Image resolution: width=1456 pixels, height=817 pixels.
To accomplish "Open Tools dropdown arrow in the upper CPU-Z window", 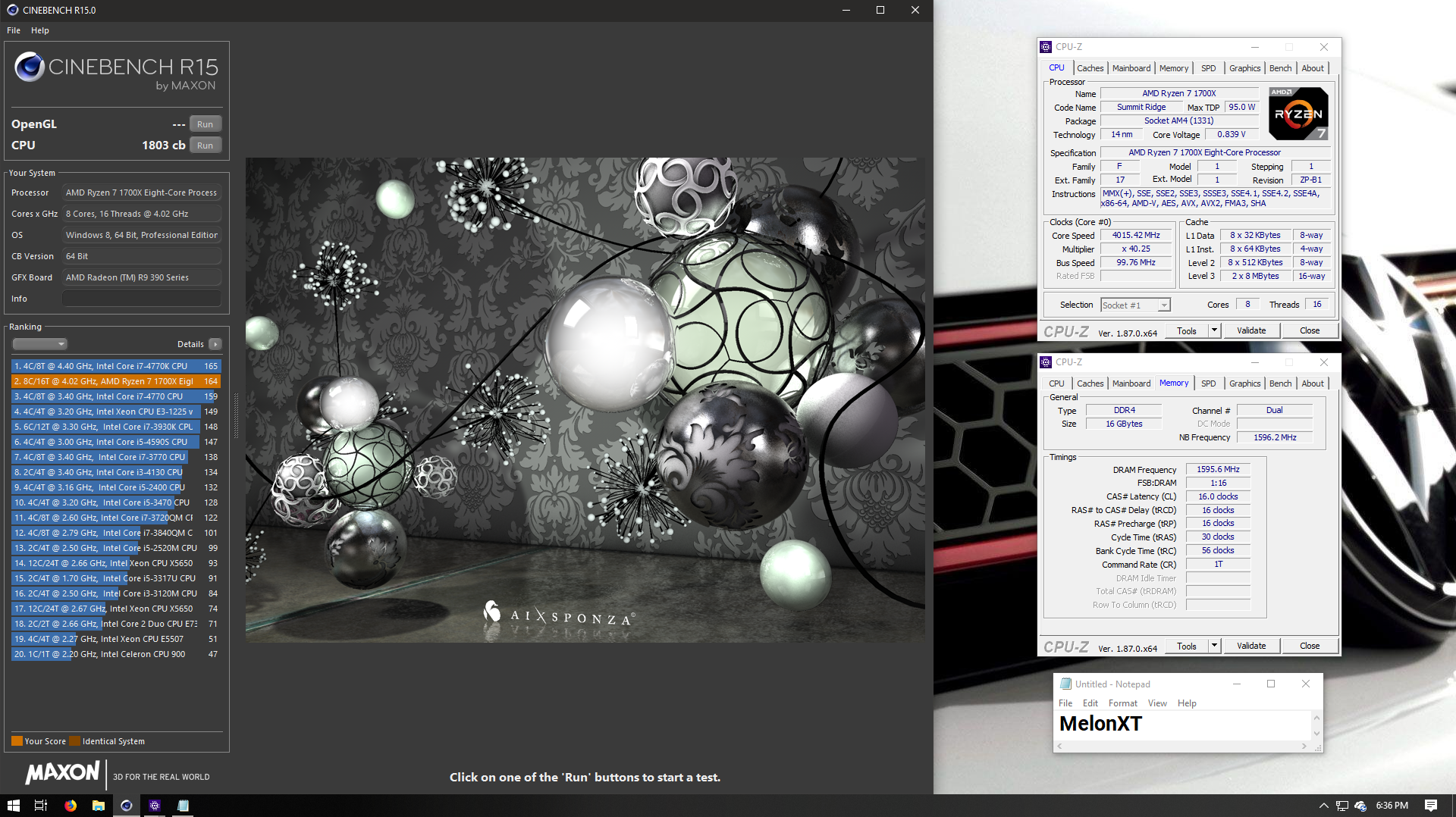I will pos(1214,331).
